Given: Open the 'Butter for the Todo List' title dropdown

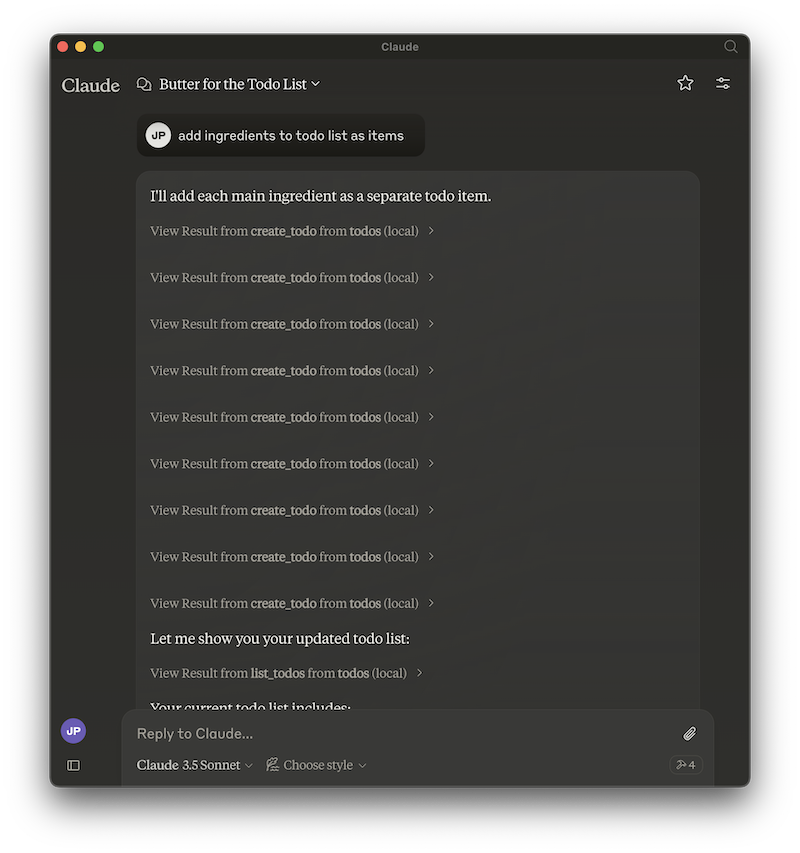Looking at the screenshot, I should (x=237, y=84).
